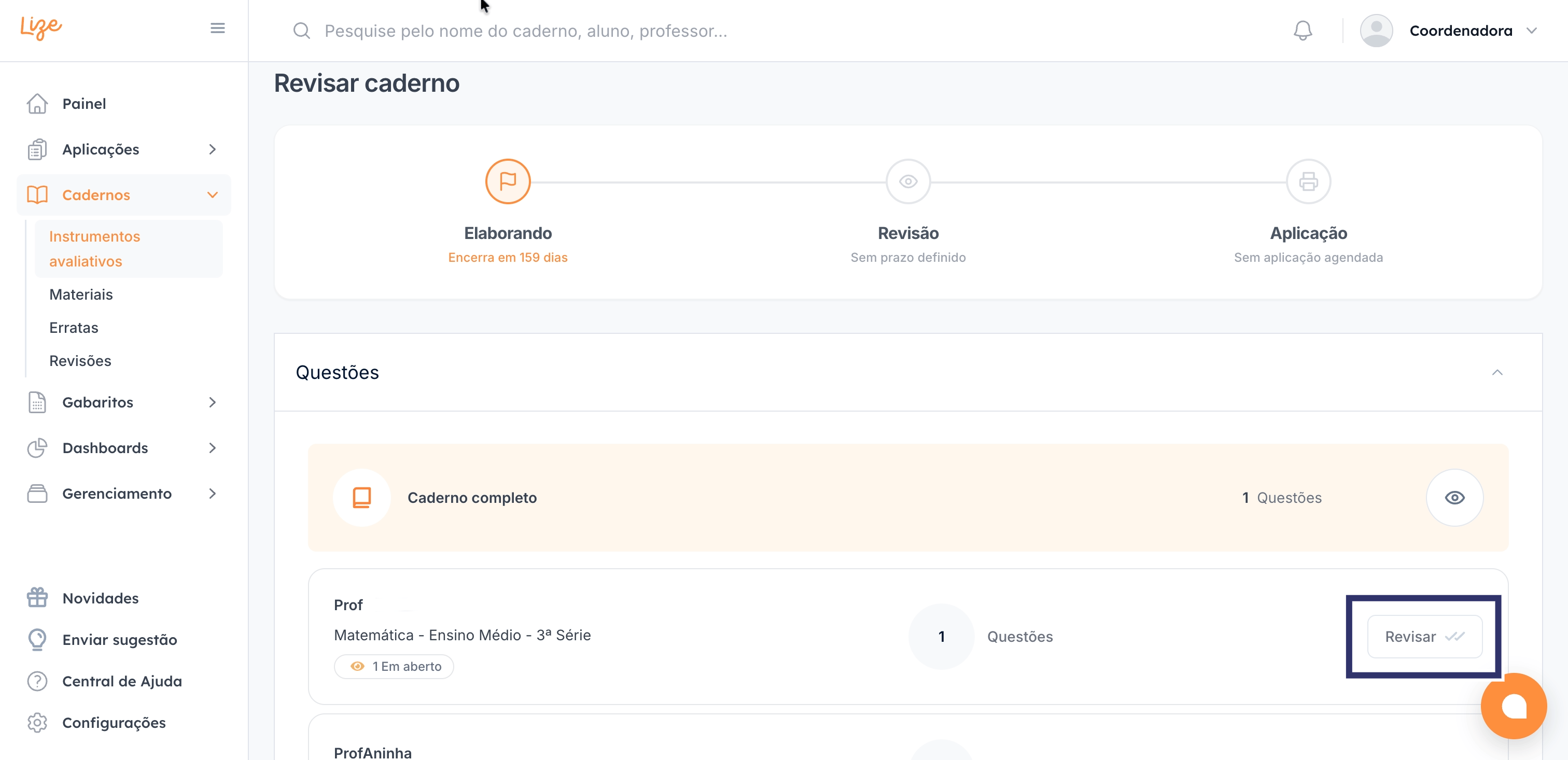Click 'Encerra em 159 dias' text
The image size is (1568, 760).
tap(508, 257)
